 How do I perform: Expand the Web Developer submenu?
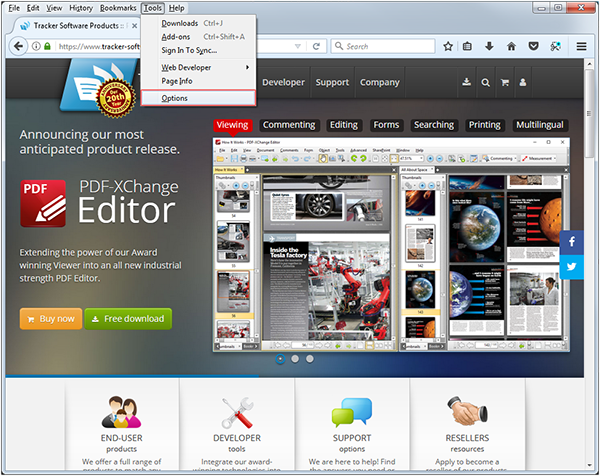click(198, 67)
